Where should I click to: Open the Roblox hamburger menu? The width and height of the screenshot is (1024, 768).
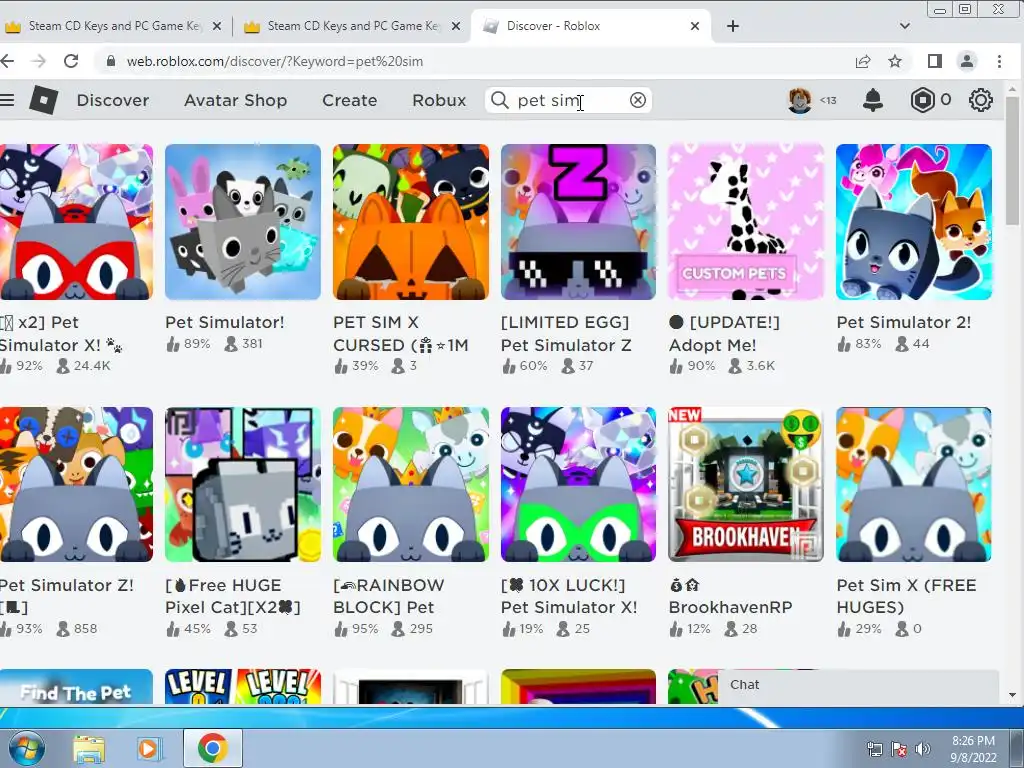coord(7,100)
